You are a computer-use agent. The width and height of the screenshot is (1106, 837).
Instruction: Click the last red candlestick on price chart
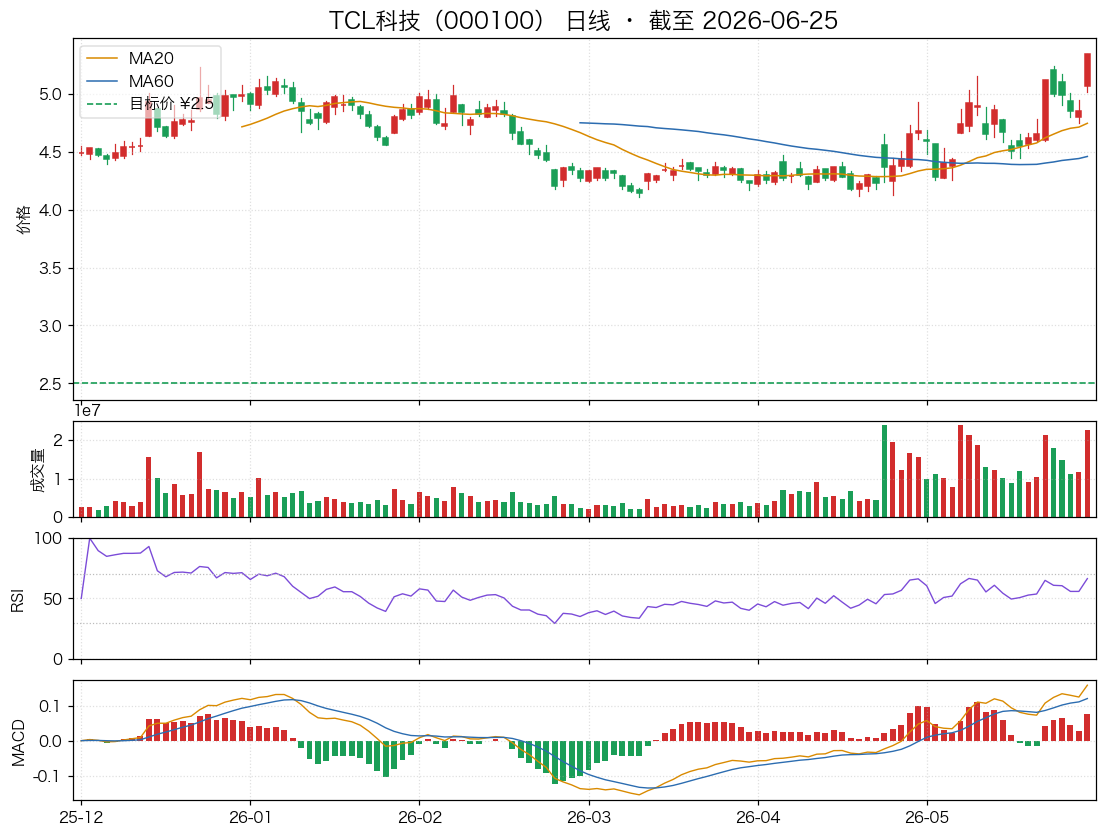1088,70
